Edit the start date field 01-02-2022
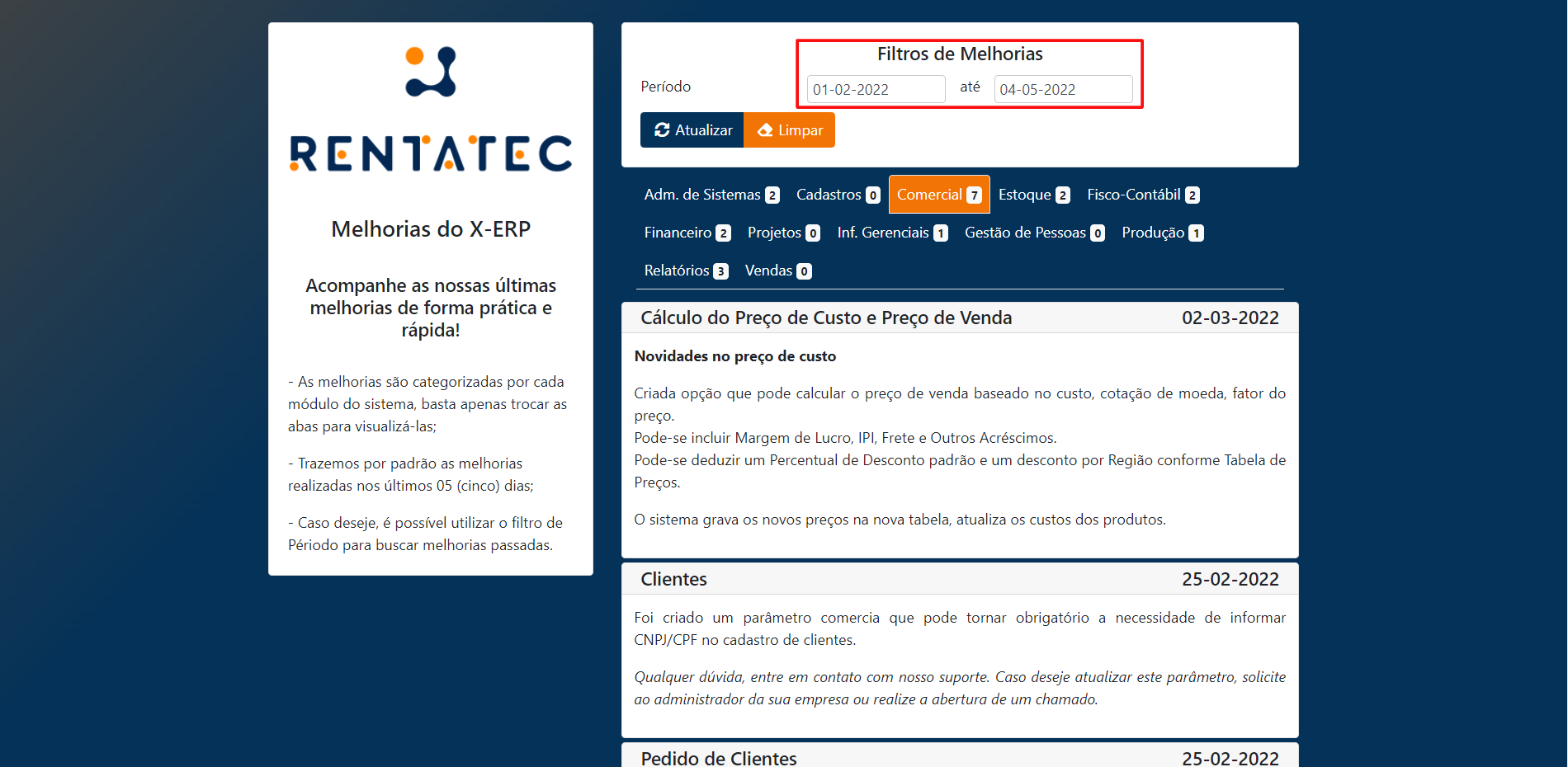 (x=876, y=89)
